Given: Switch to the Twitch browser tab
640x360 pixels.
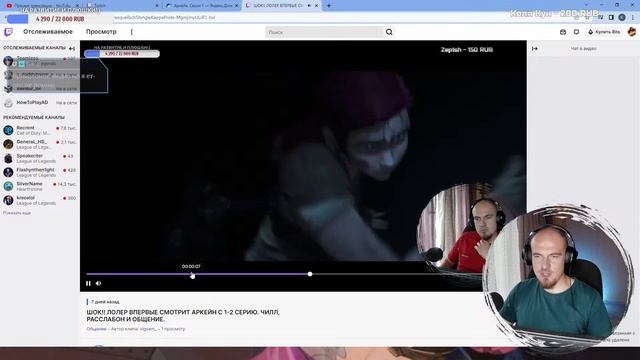Looking at the screenshot, I should tap(122, 5).
